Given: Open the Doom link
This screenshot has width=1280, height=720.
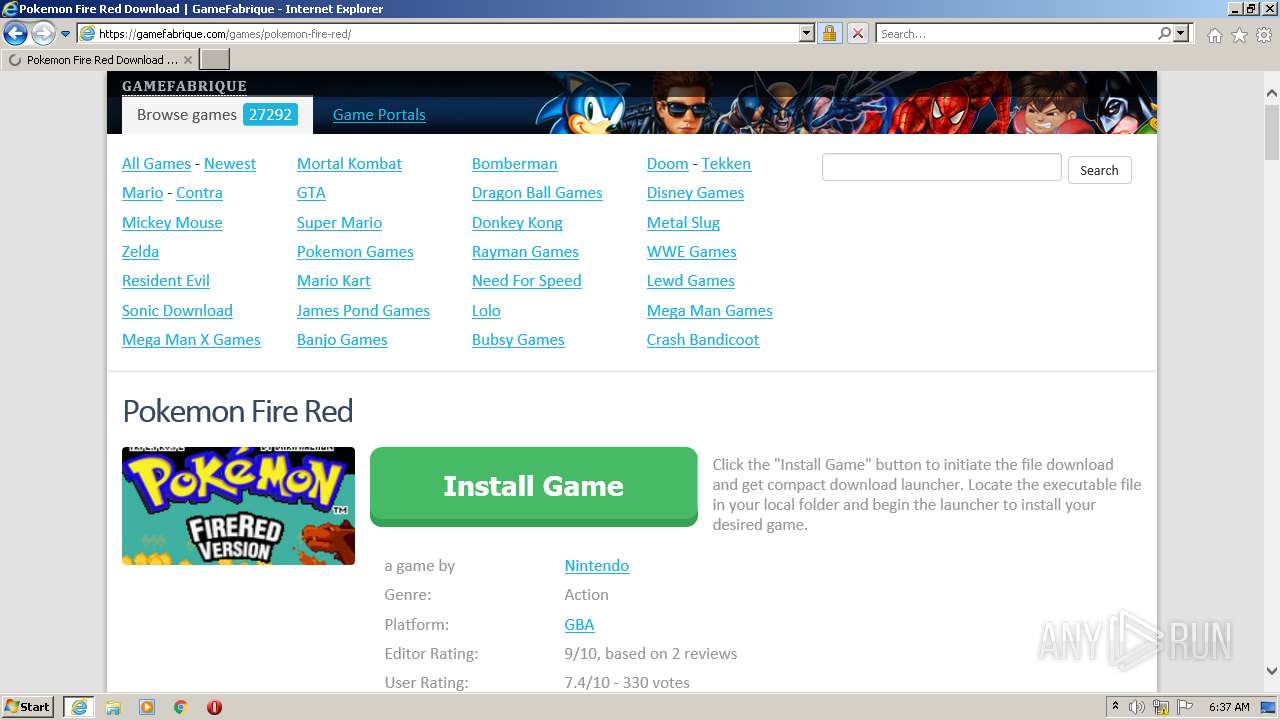Looking at the screenshot, I should coord(667,164).
